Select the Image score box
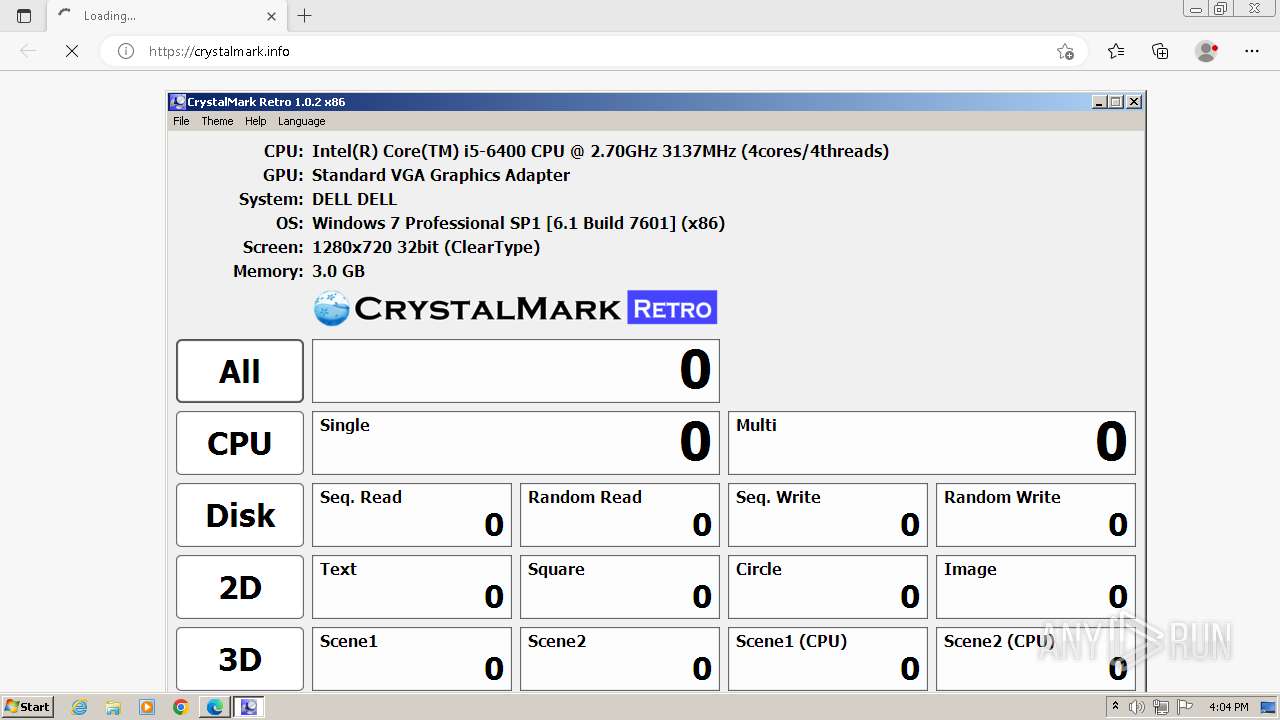The height and width of the screenshot is (720, 1280). 1036,587
